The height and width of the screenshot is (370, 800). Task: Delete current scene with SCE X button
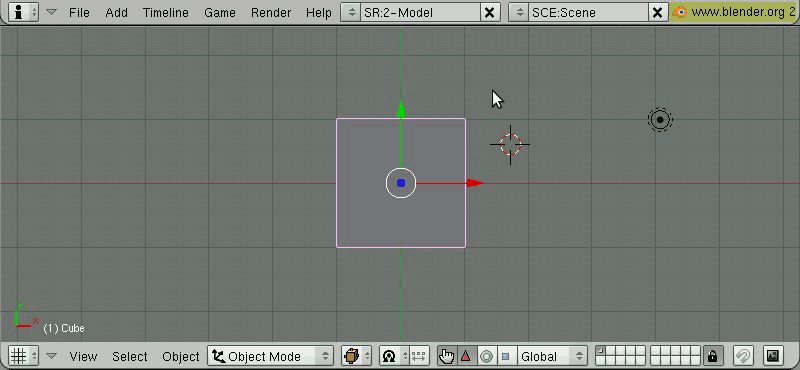click(658, 12)
